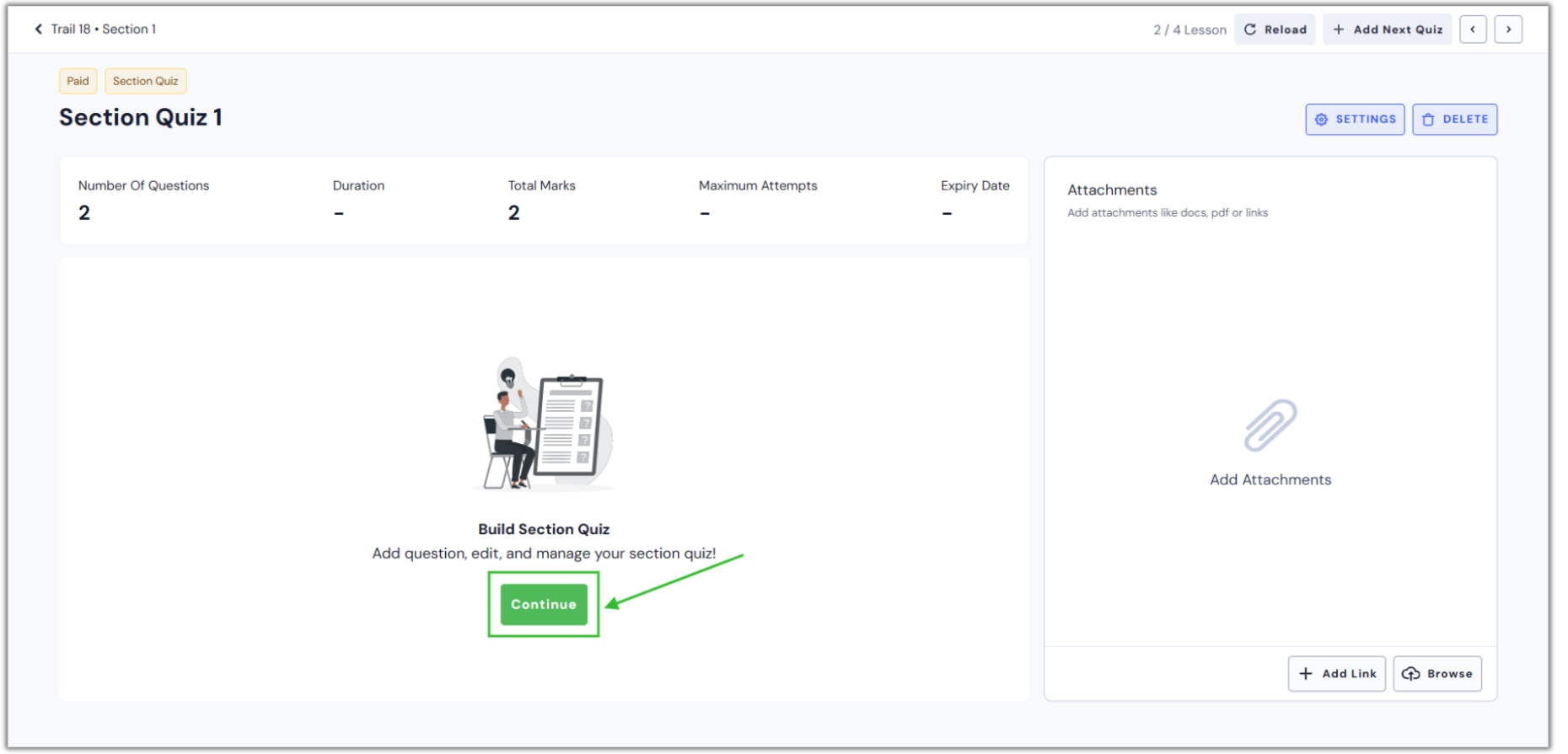
Task: Click the back arrow beside Trail 18
Action: pos(38,29)
